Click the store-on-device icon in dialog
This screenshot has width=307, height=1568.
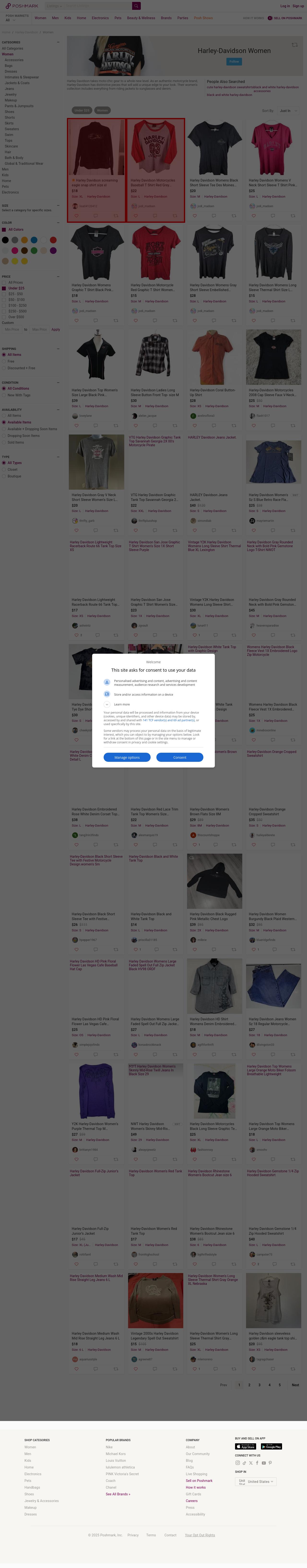click(x=107, y=694)
